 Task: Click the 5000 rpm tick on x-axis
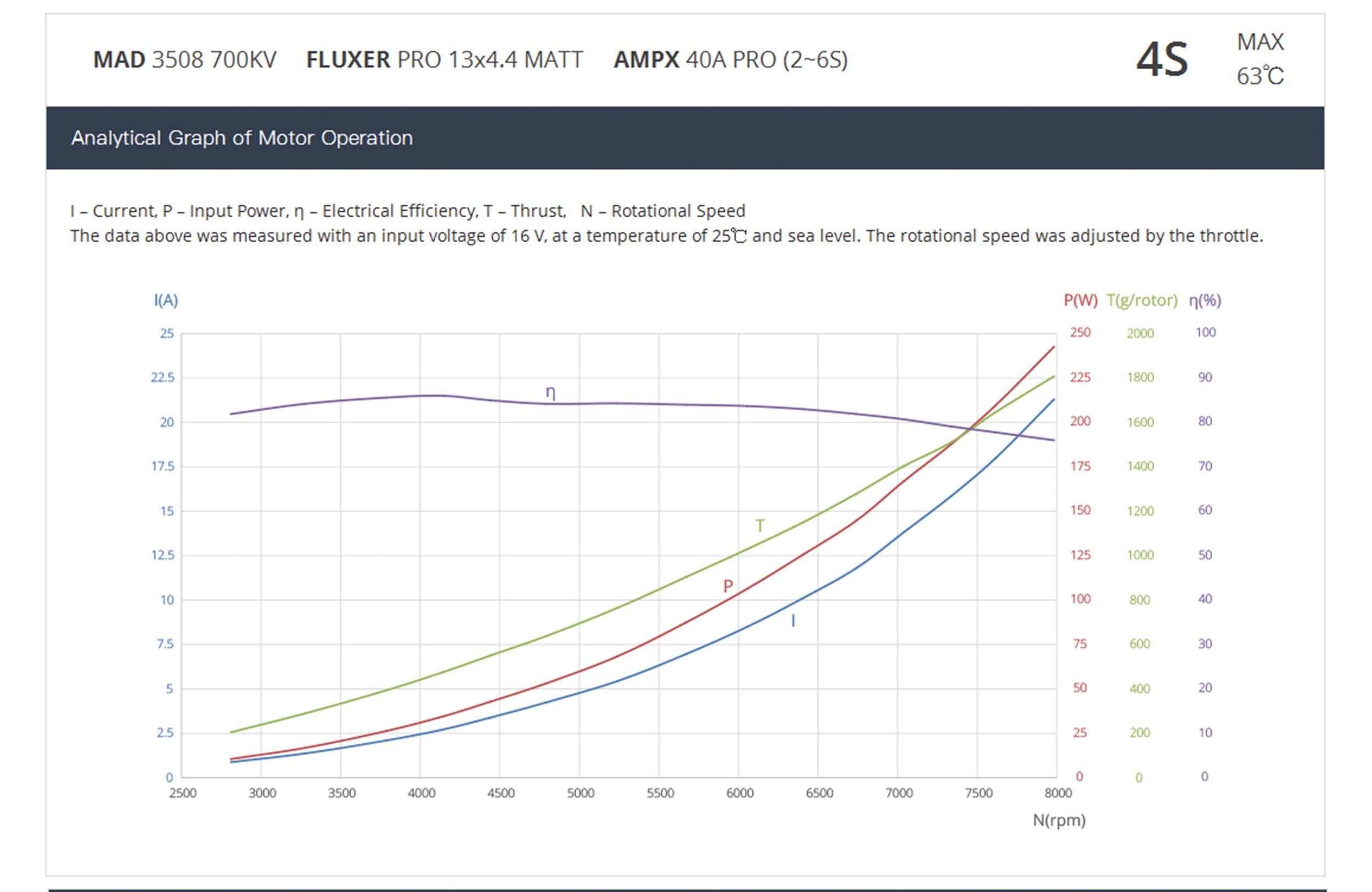[x=580, y=793]
